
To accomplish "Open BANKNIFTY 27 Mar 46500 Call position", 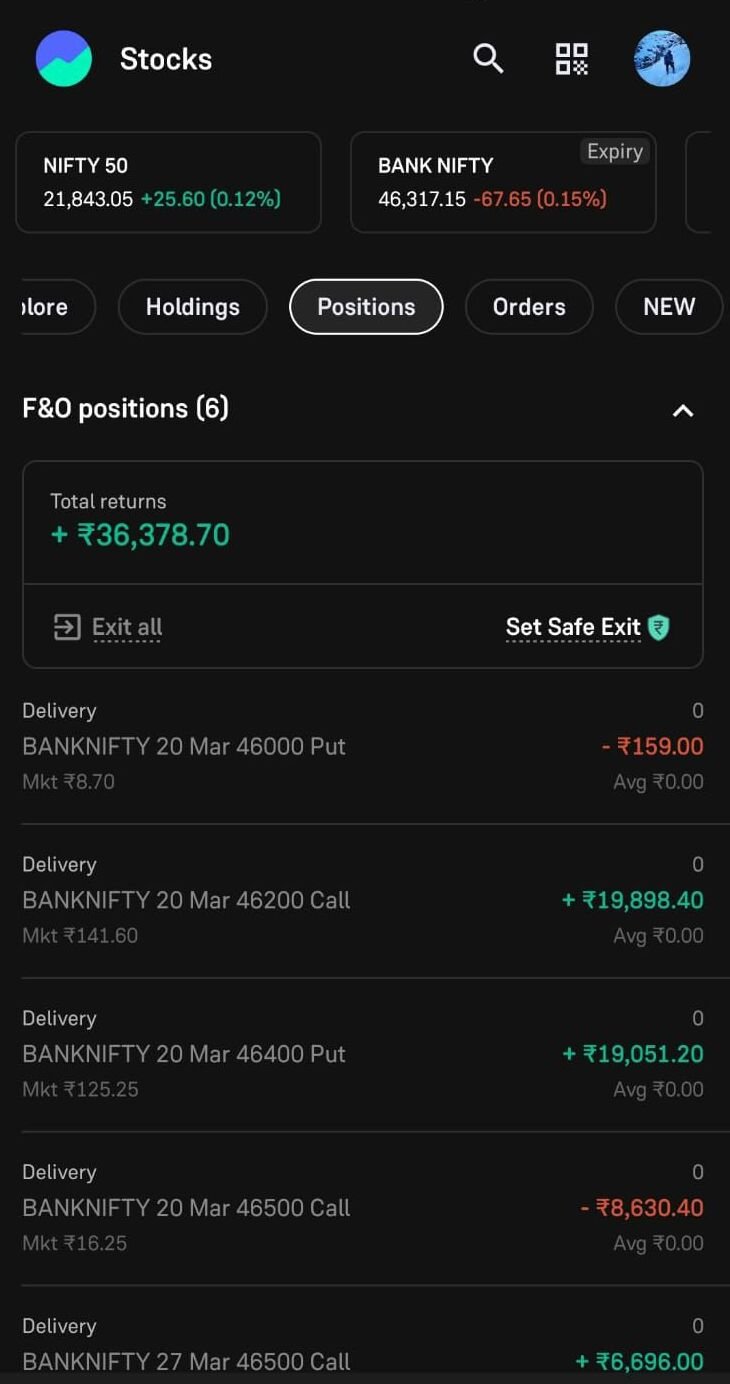I will [186, 1361].
